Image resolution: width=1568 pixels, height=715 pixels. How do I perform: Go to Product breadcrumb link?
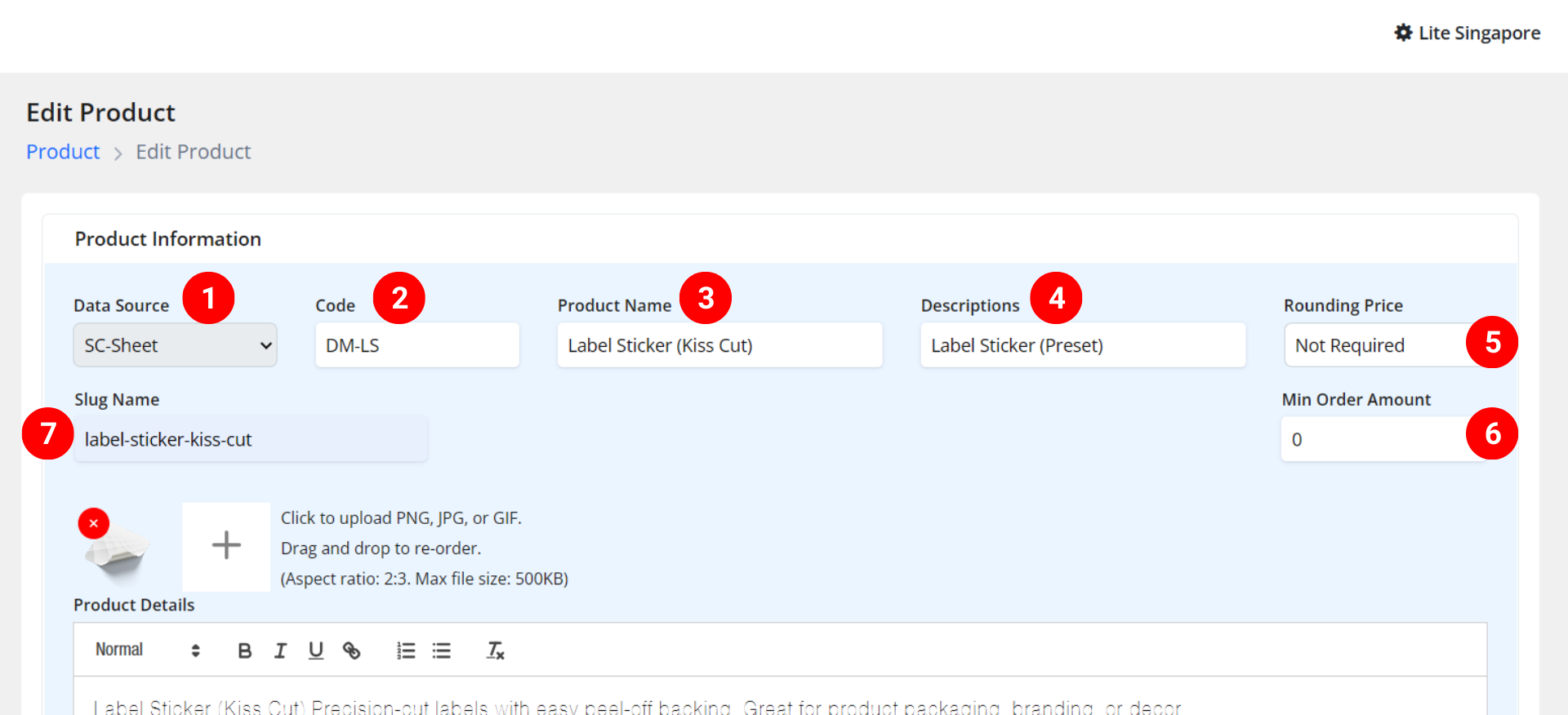pos(63,152)
